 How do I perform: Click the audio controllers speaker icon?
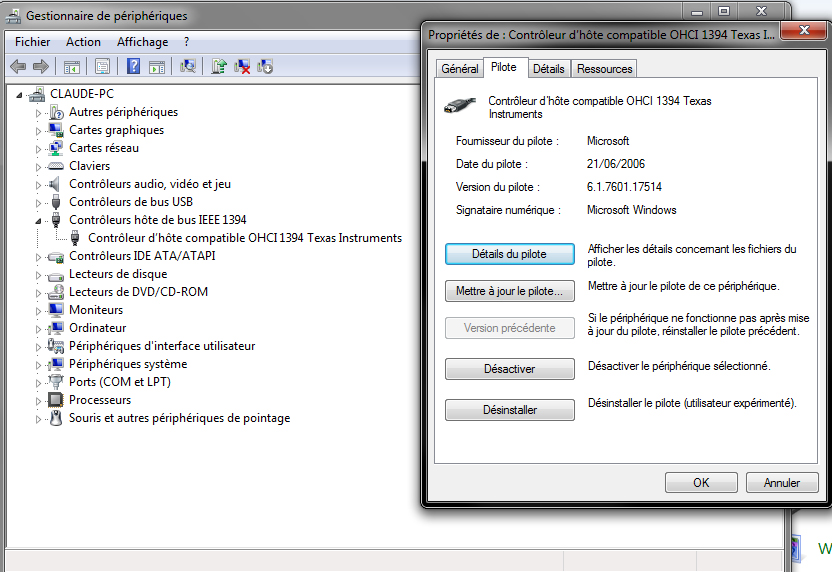pos(55,184)
